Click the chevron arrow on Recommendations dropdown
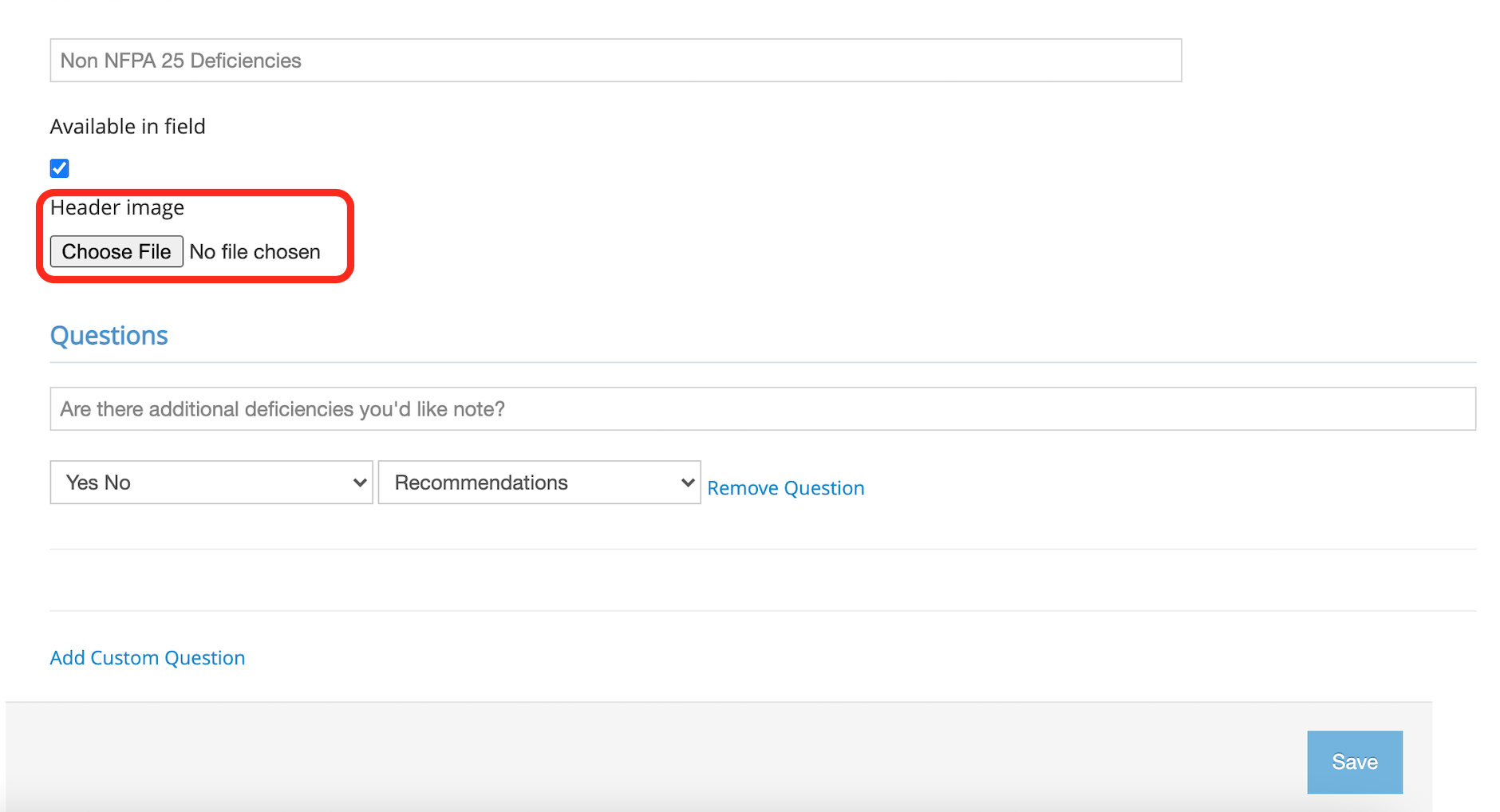The width and height of the screenshot is (1500, 812). tap(687, 483)
